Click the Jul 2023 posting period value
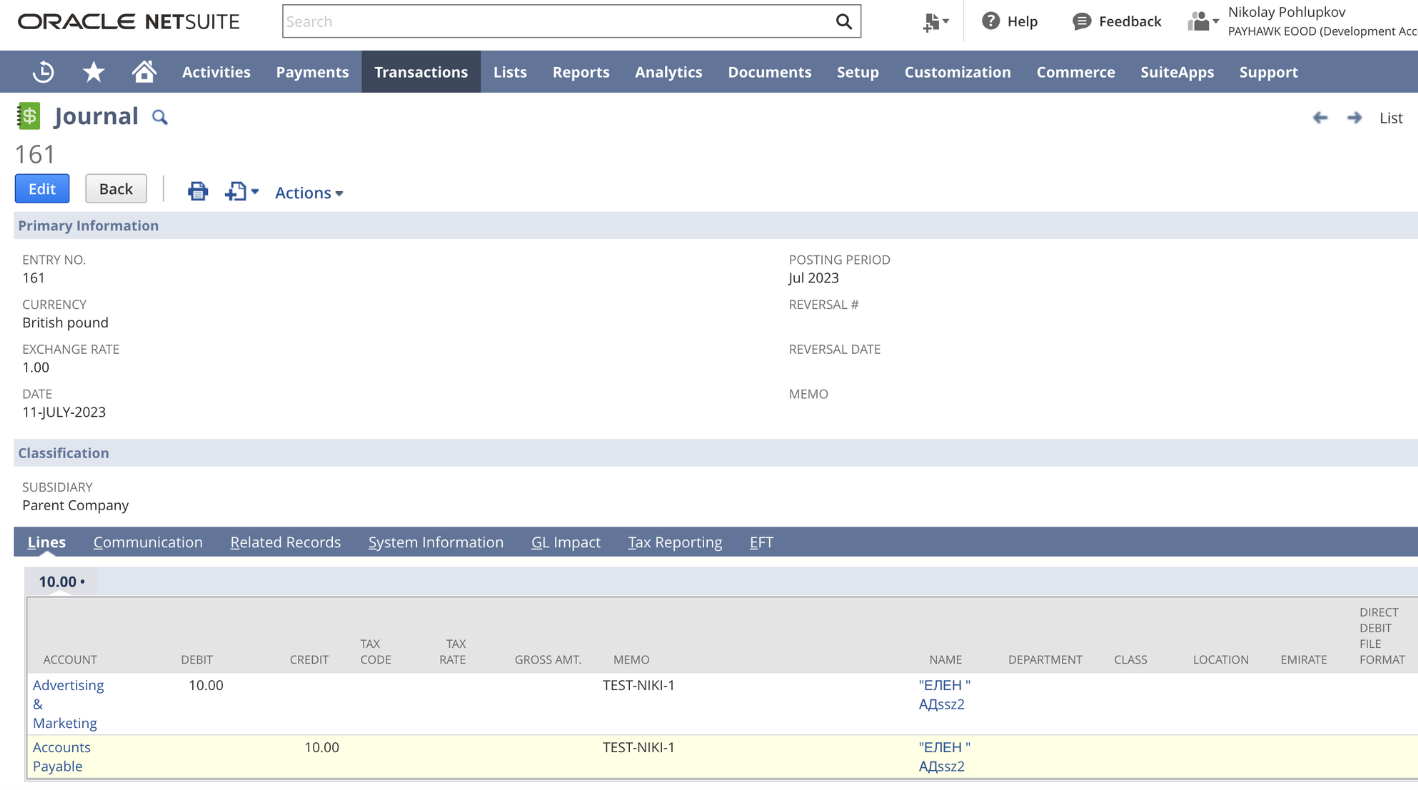This screenshot has height=790, width=1418. coord(813,278)
